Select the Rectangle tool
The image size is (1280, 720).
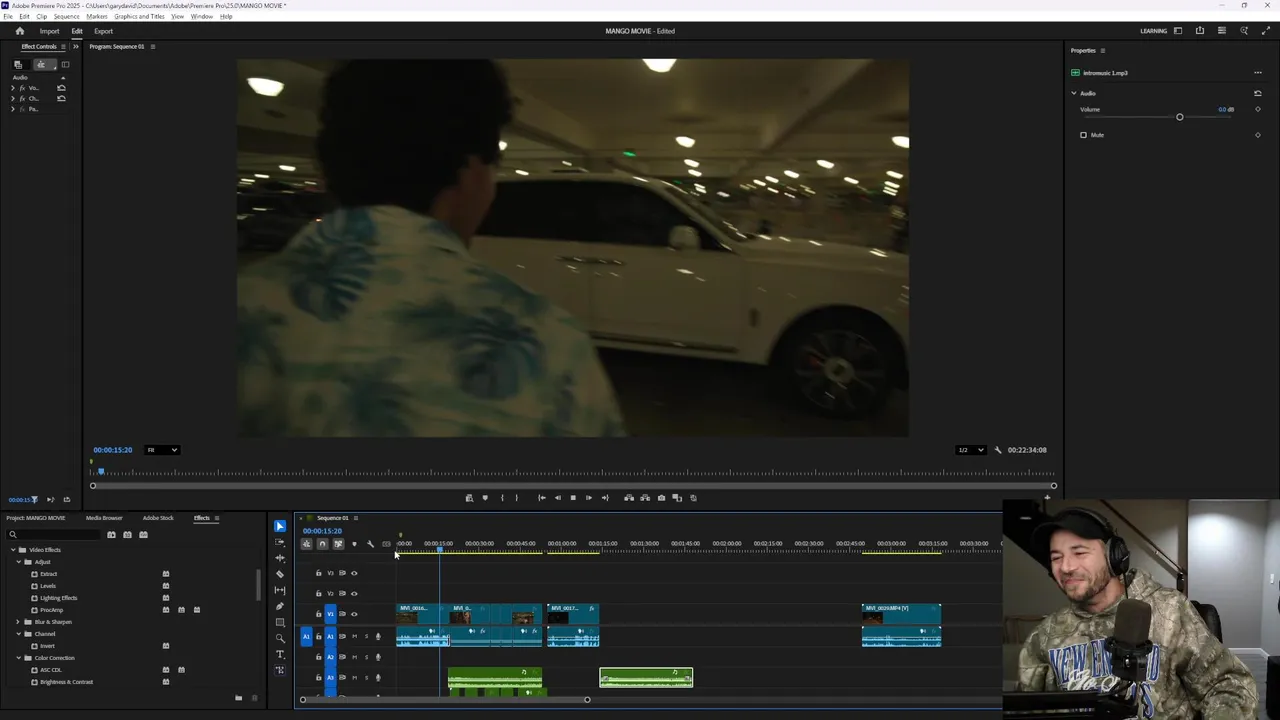(280, 622)
